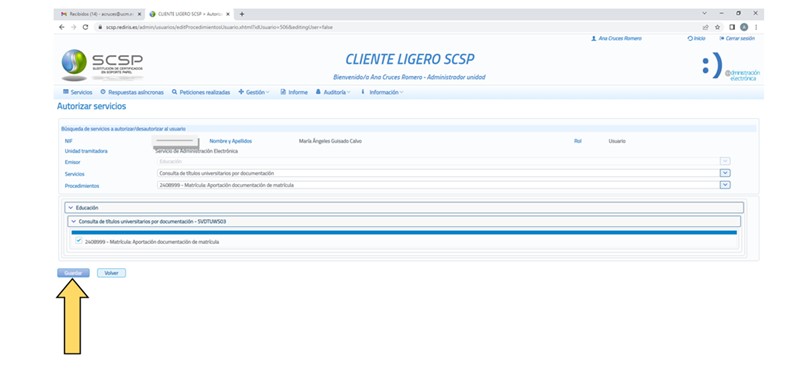Image resolution: width=788 pixels, height=370 pixels.
Task: Click the Volver button
Action: (x=111, y=273)
